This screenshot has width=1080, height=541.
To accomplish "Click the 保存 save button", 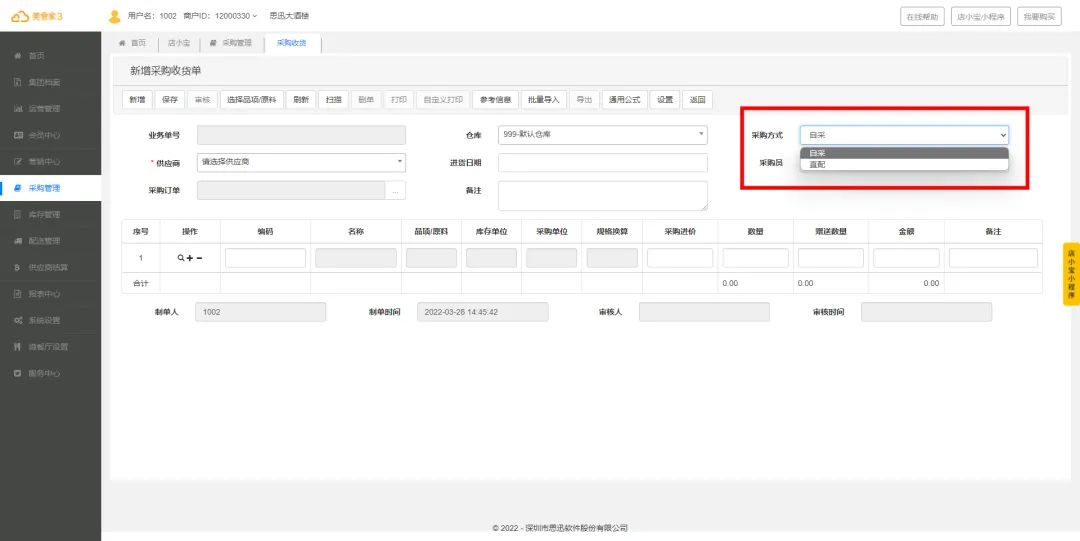I will coord(170,100).
